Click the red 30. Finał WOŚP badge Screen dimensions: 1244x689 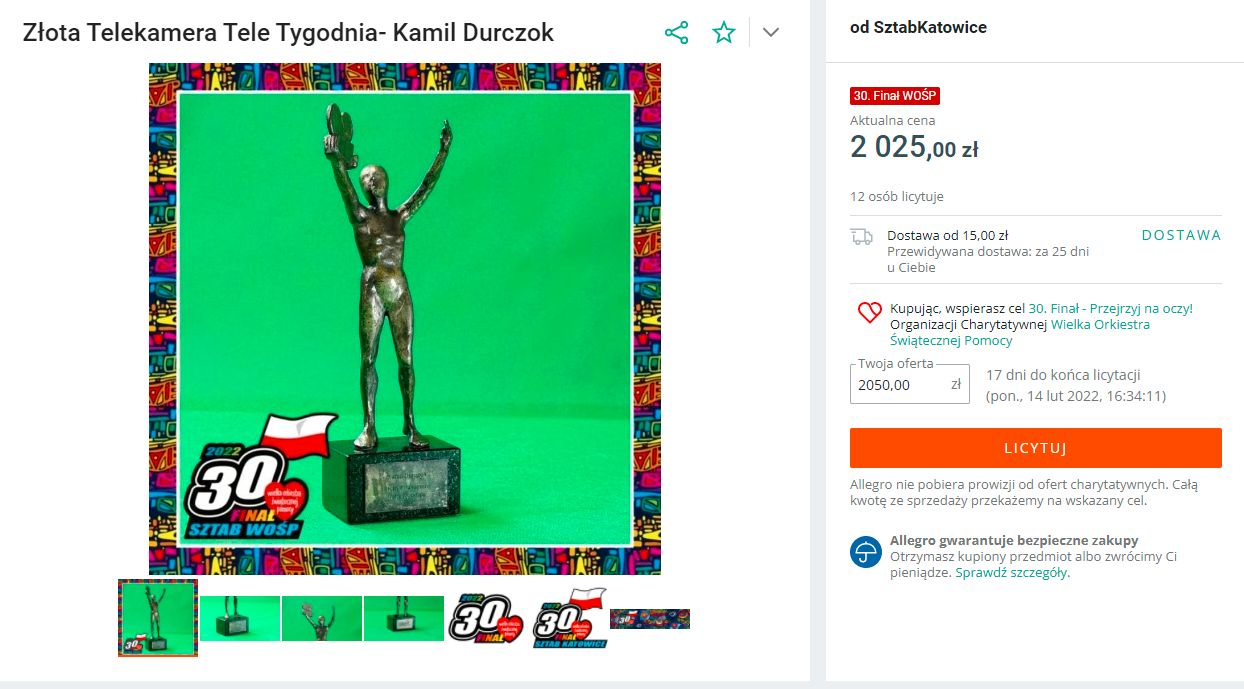[895, 96]
